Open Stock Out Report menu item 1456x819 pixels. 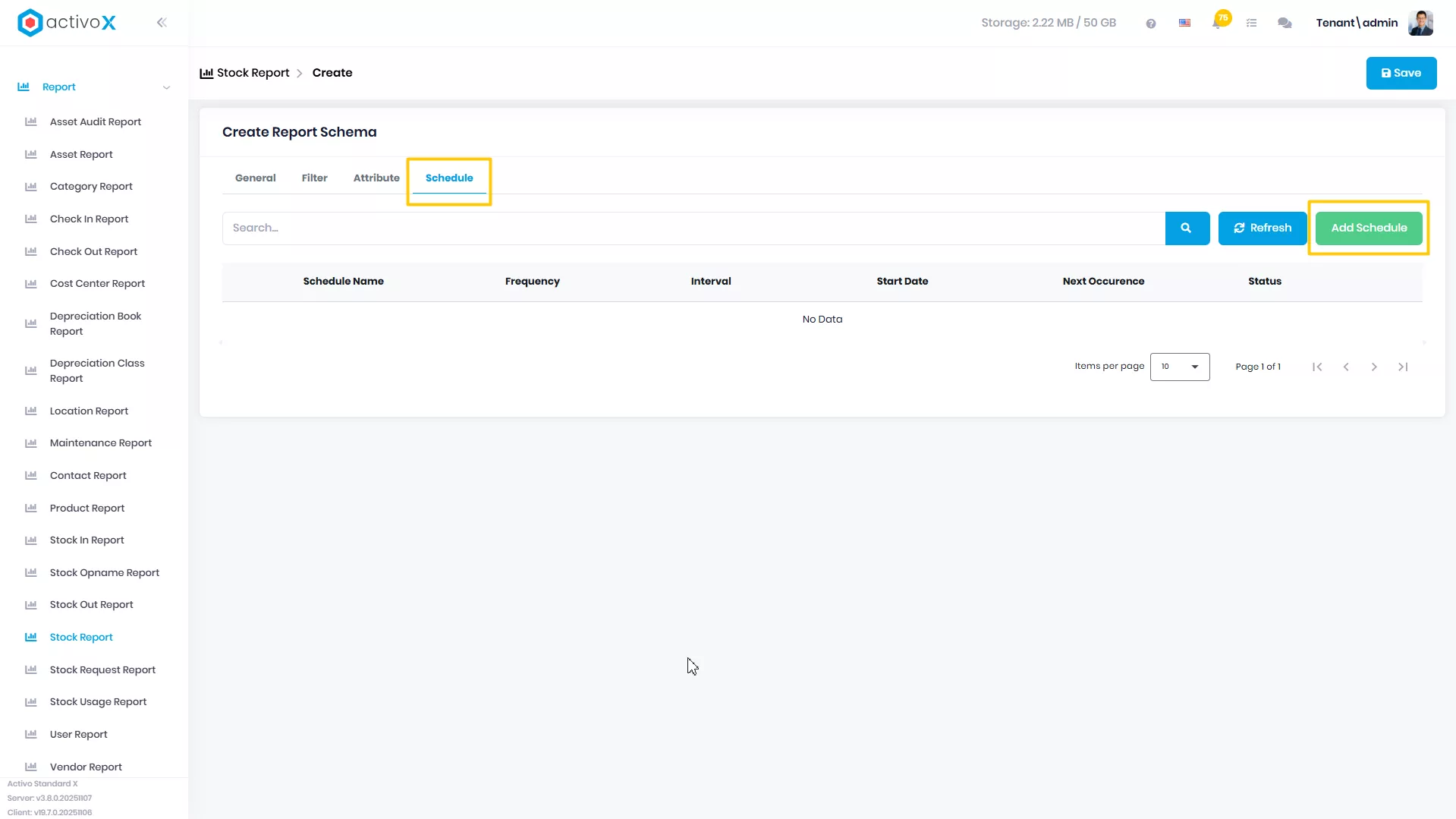click(92, 605)
